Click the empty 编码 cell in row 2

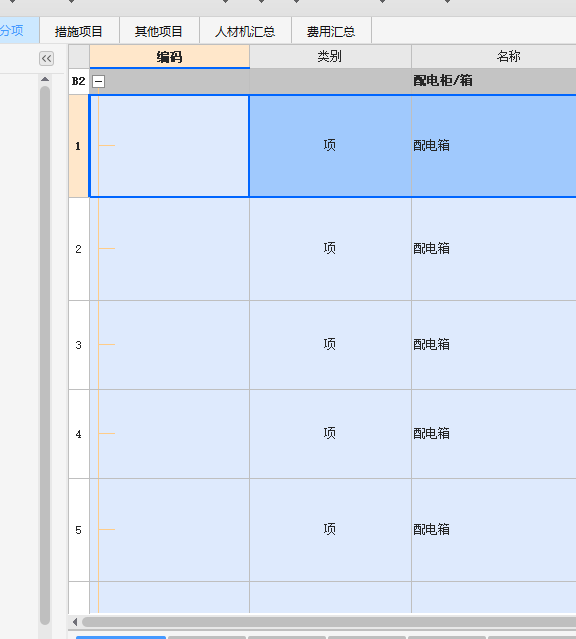point(169,249)
